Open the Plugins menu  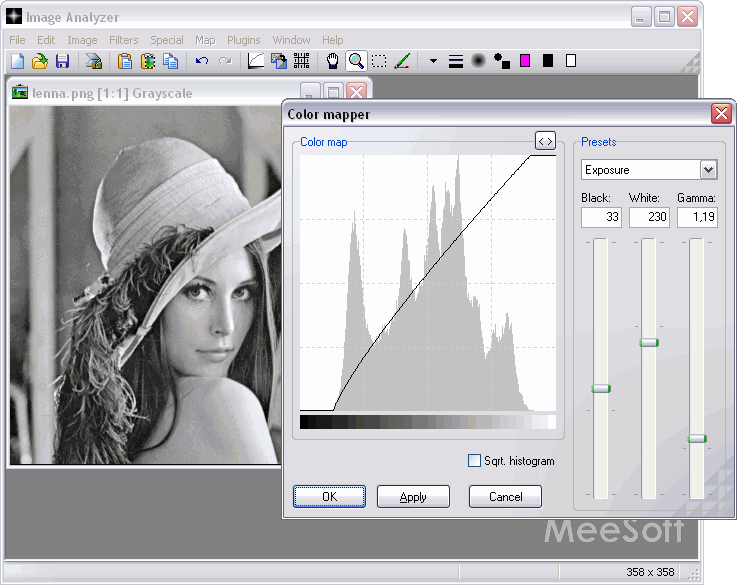click(x=243, y=40)
